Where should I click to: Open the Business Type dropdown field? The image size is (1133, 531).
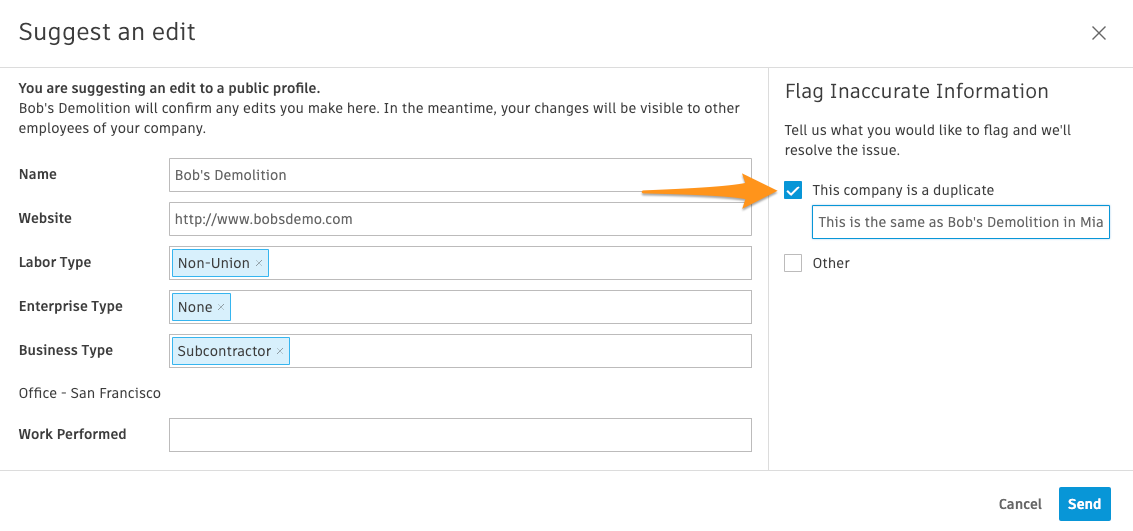coord(520,351)
